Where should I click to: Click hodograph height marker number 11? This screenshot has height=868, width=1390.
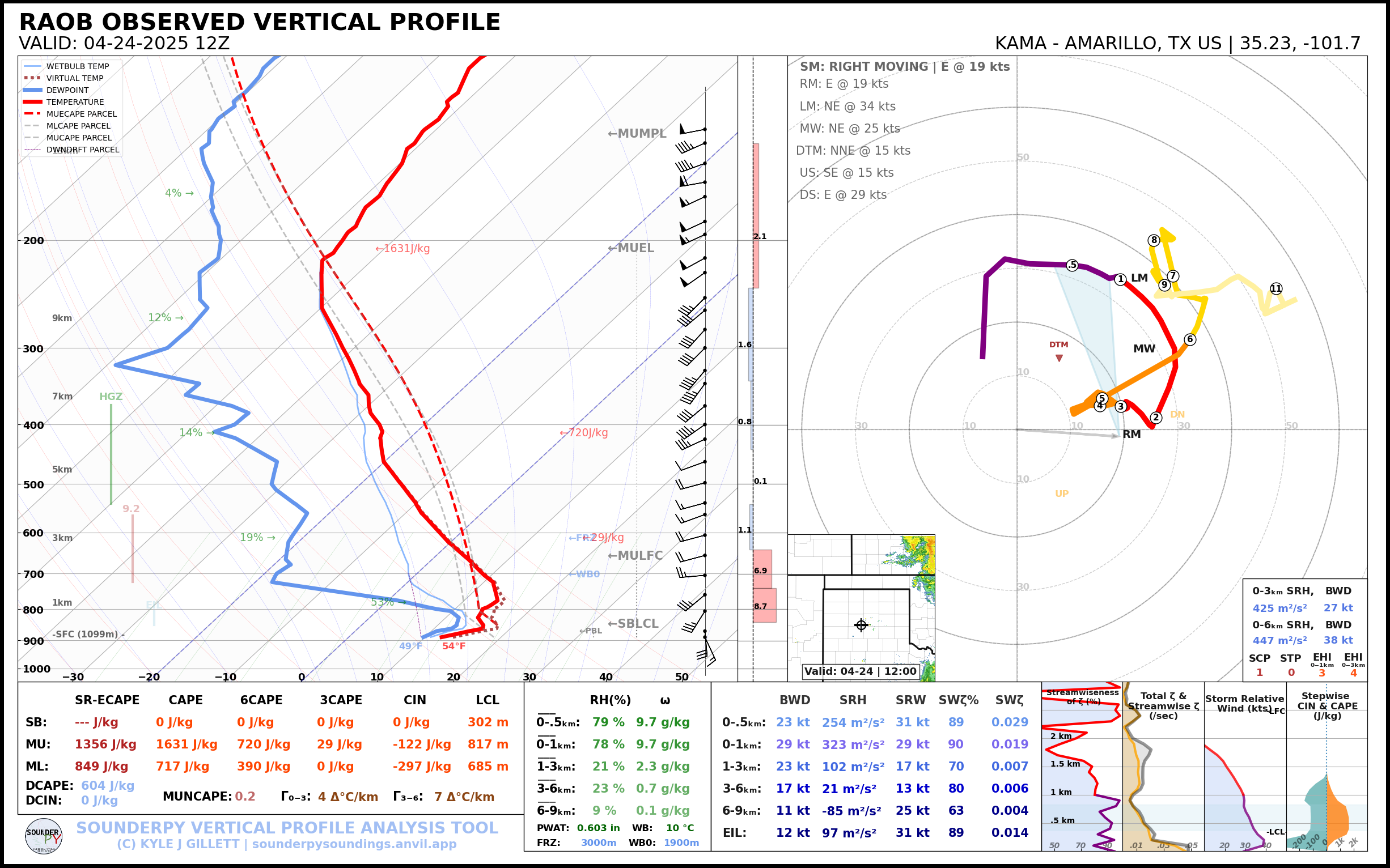coord(1275,288)
